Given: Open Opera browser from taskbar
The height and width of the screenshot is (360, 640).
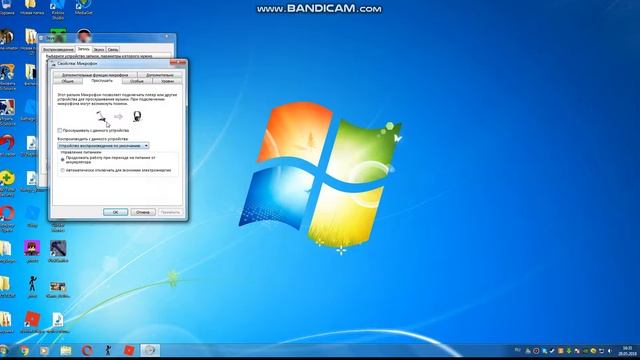Looking at the screenshot, I should tap(87, 350).
